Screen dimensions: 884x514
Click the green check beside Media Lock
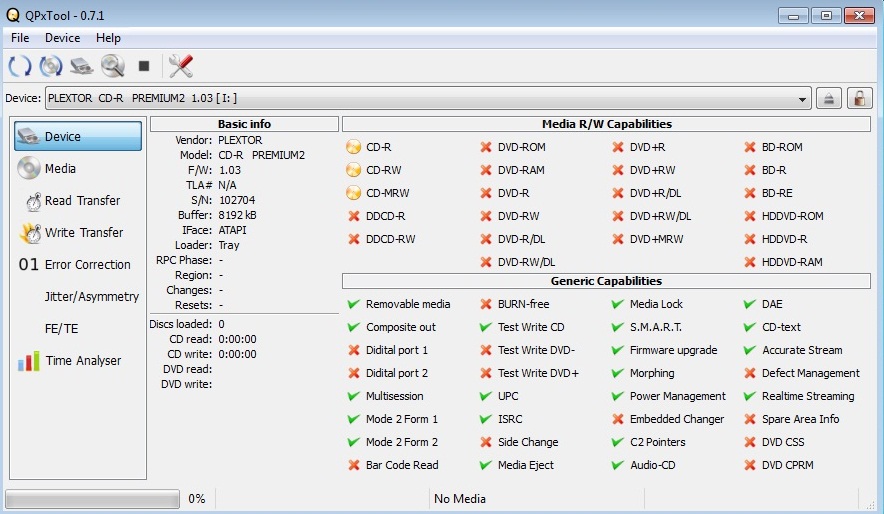[x=617, y=304]
